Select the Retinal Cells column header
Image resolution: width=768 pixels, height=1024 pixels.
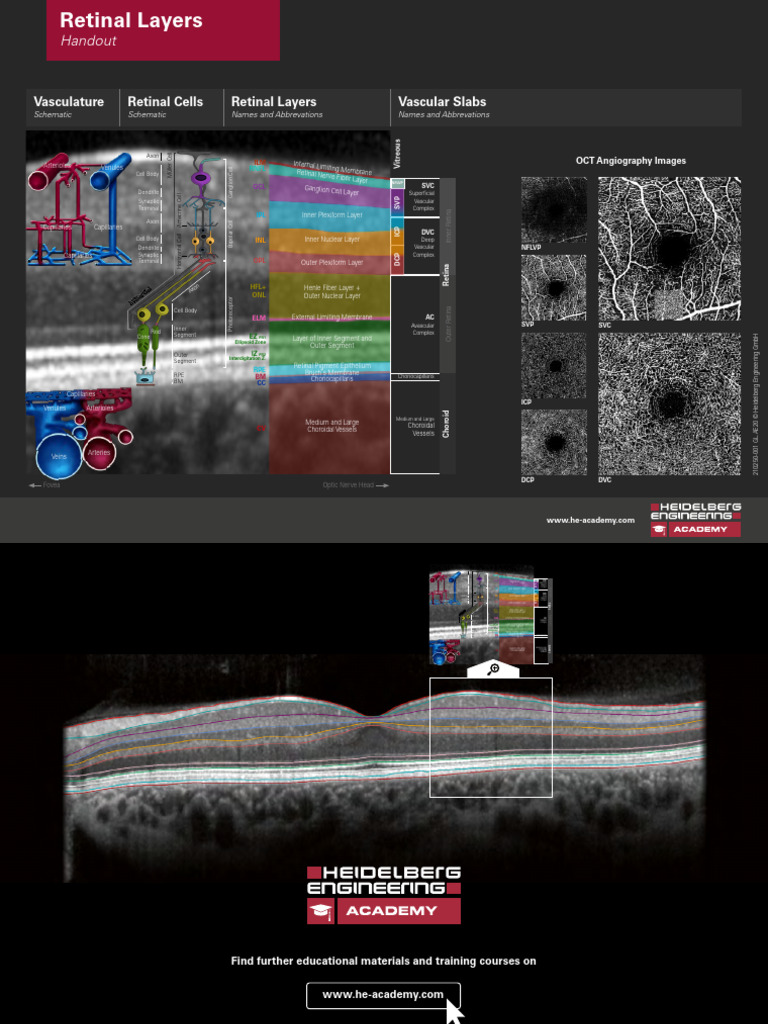[171, 107]
